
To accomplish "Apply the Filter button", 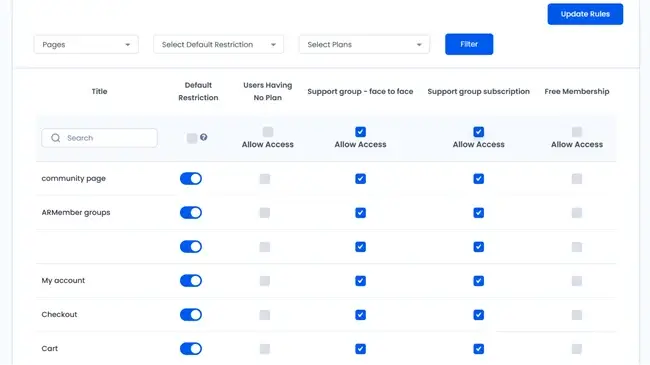I will 469,44.
